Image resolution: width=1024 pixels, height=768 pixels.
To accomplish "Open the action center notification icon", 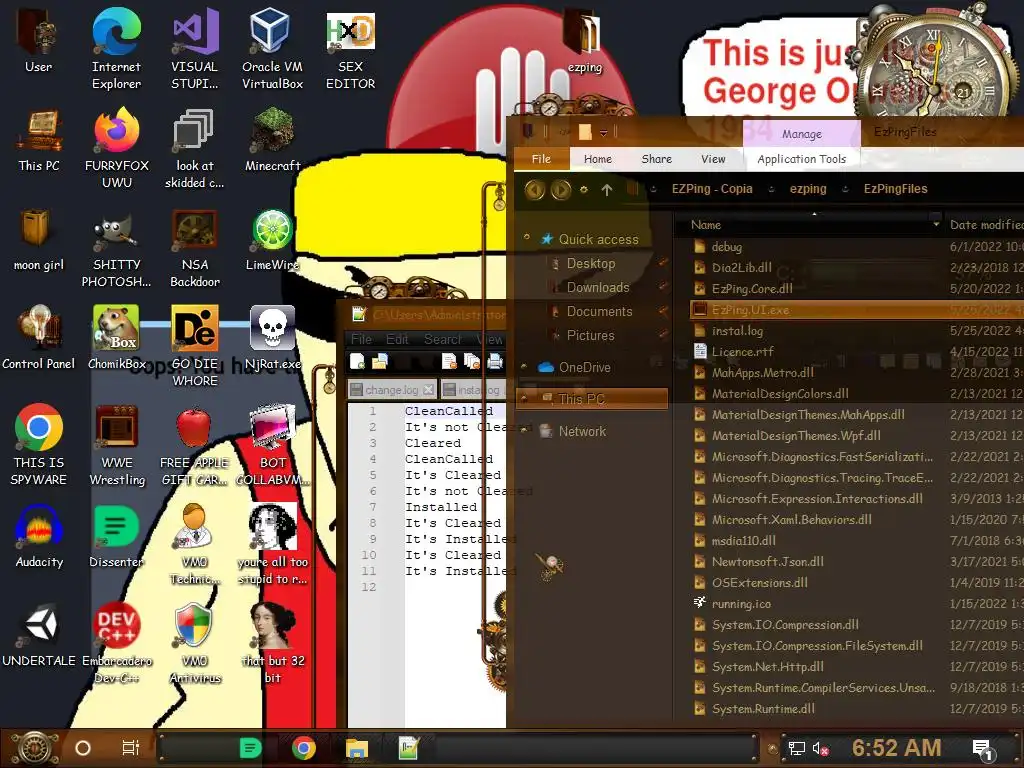I will [x=982, y=750].
